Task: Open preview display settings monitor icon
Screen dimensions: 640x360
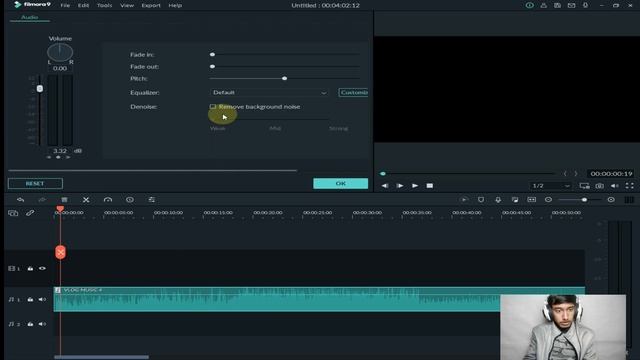Action: click(x=584, y=186)
